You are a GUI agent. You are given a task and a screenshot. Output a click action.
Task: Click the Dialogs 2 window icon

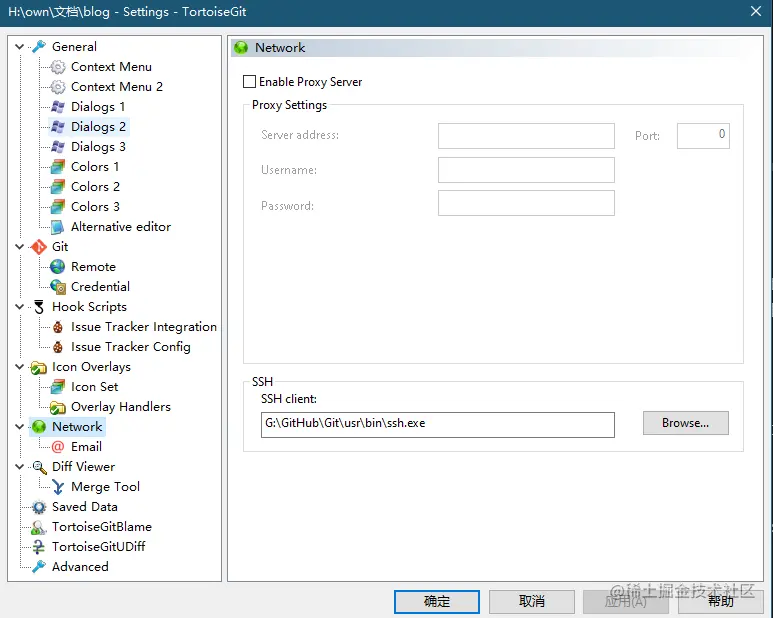click(58, 127)
